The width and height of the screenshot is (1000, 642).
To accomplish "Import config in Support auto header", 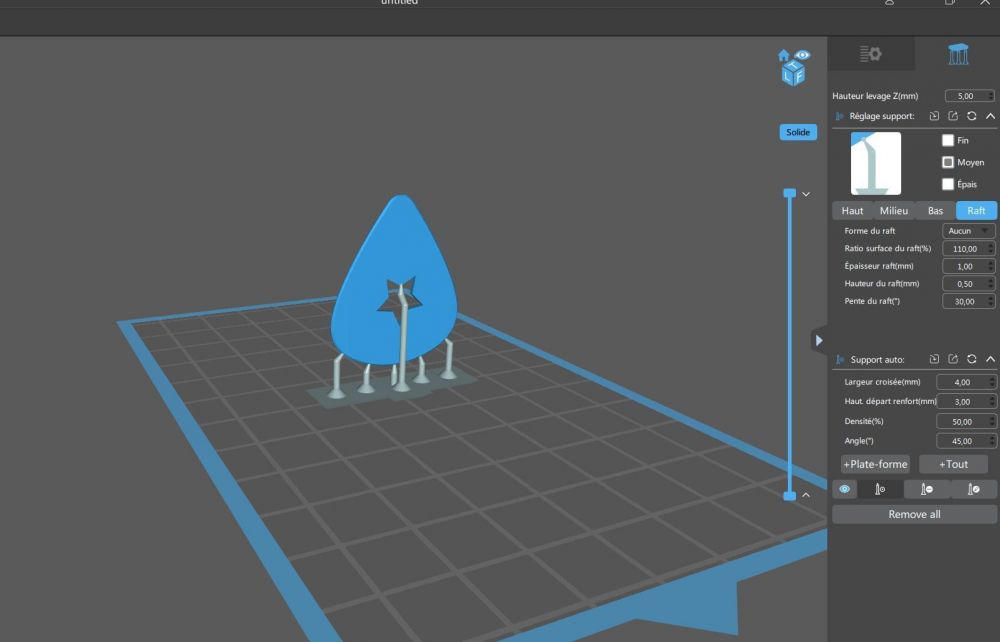I will [934, 359].
